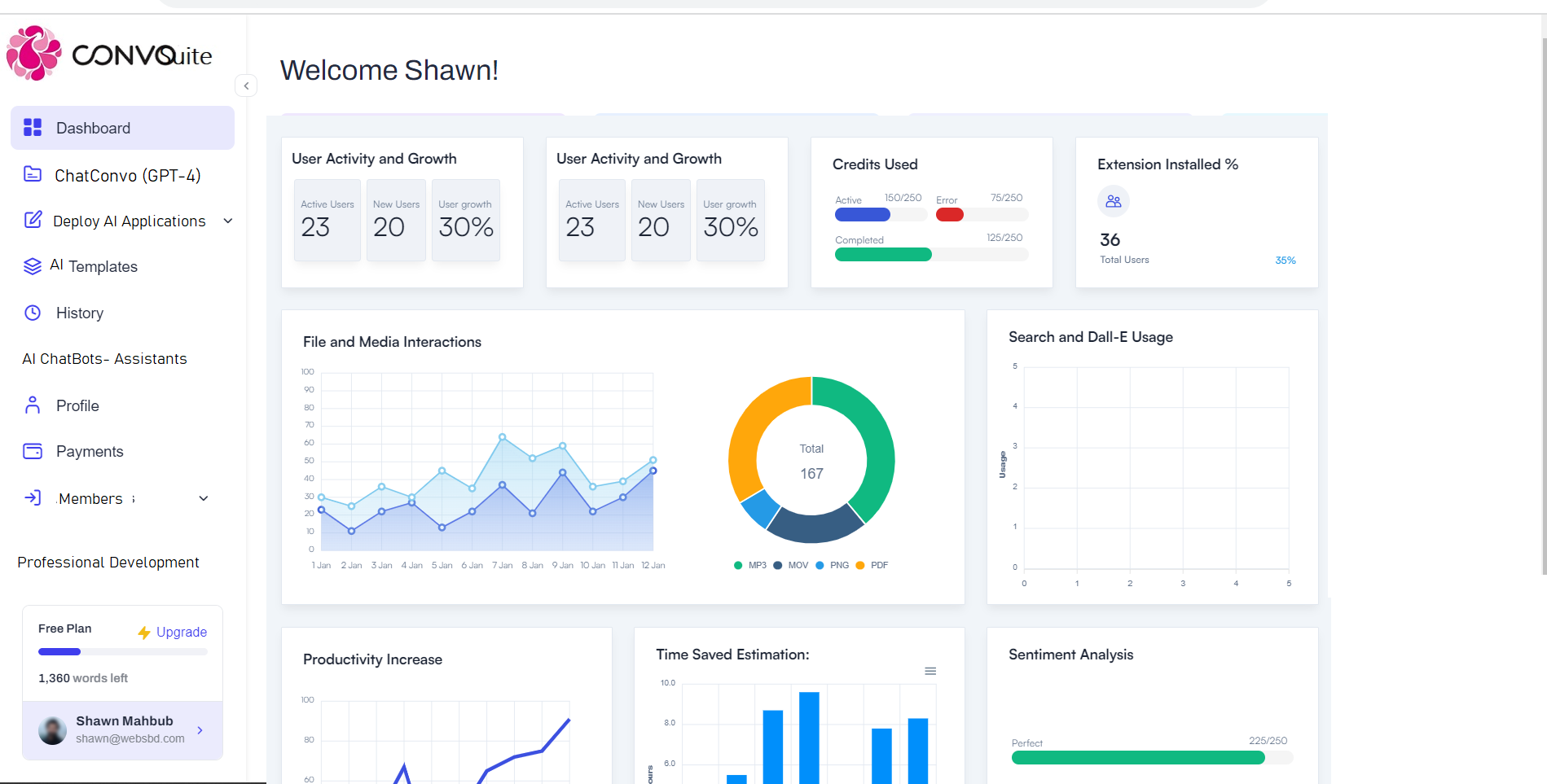Click the File and Media Interactions title
Screen dimensions: 1547x784
click(392, 342)
